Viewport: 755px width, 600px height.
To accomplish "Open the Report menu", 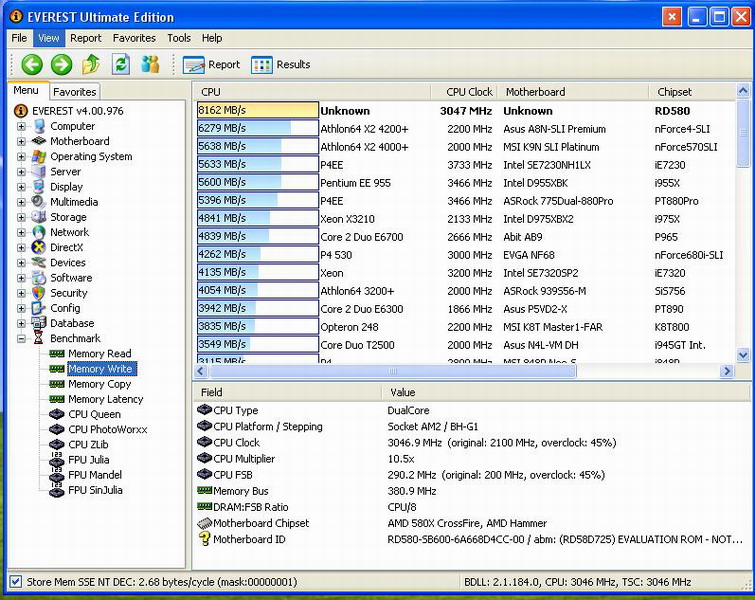I will [86, 38].
